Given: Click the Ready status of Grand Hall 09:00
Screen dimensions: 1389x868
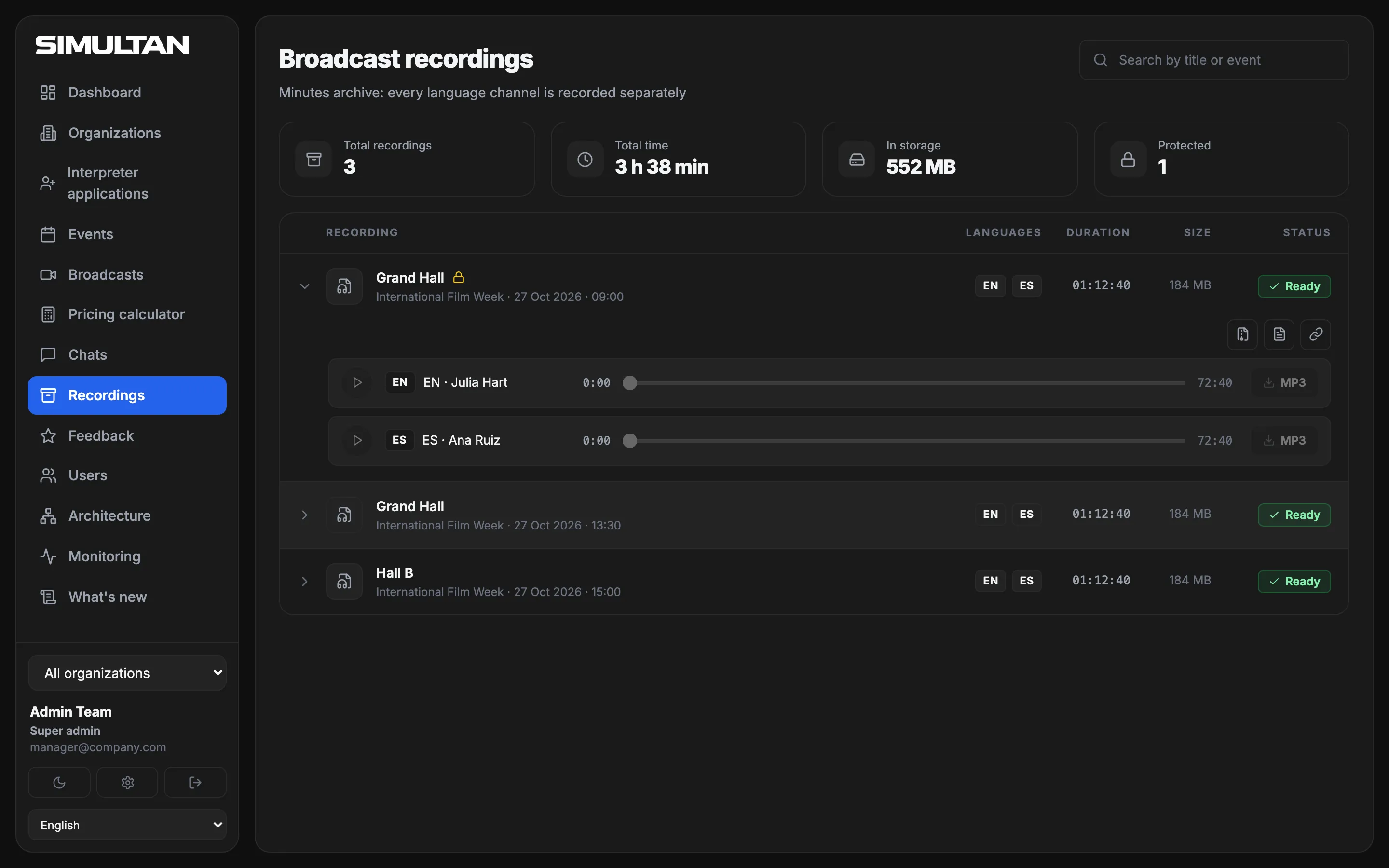Looking at the screenshot, I should coord(1294,286).
